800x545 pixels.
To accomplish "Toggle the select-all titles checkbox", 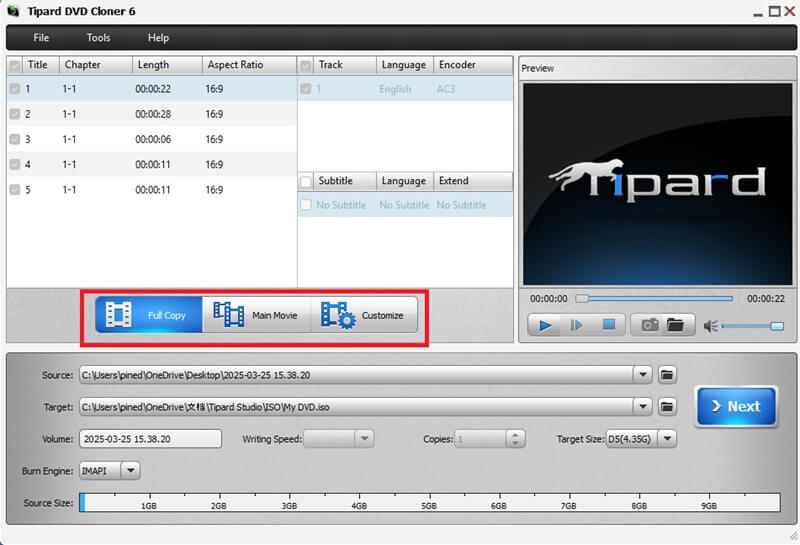I will pyautogui.click(x=15, y=65).
